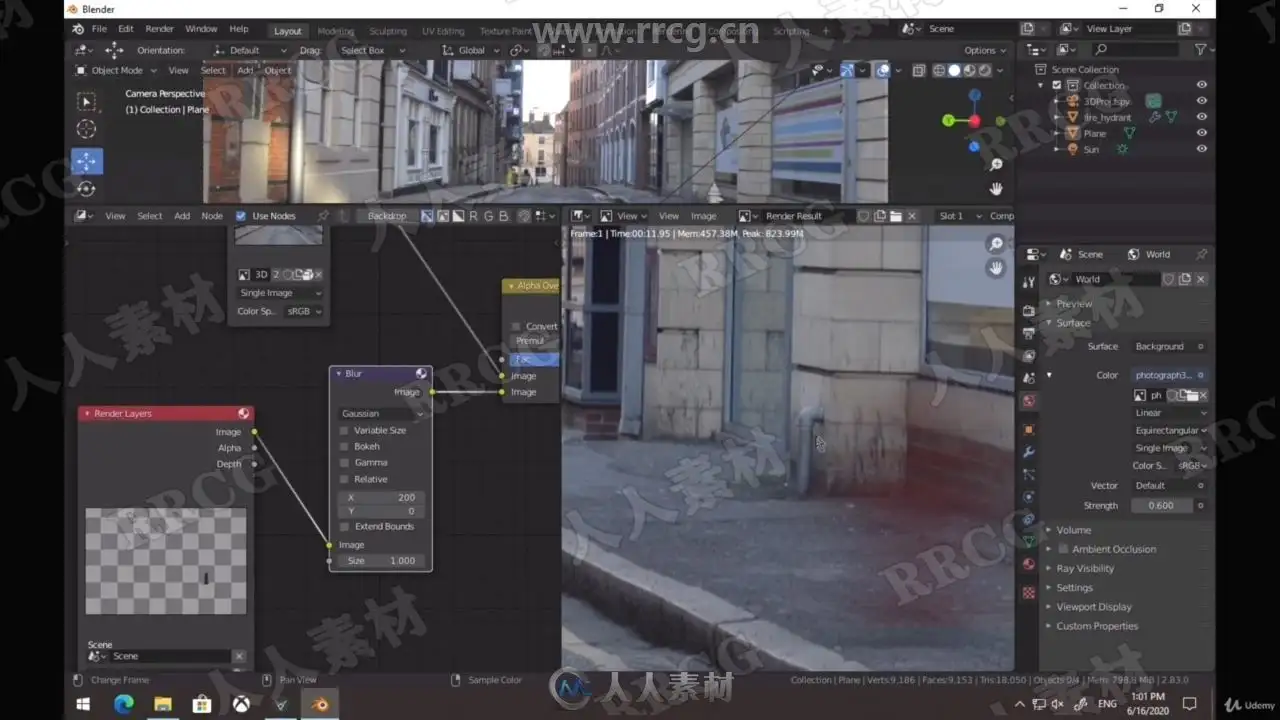Open the Windows Start menu
The height and width of the screenshot is (720, 1280).
(84, 704)
